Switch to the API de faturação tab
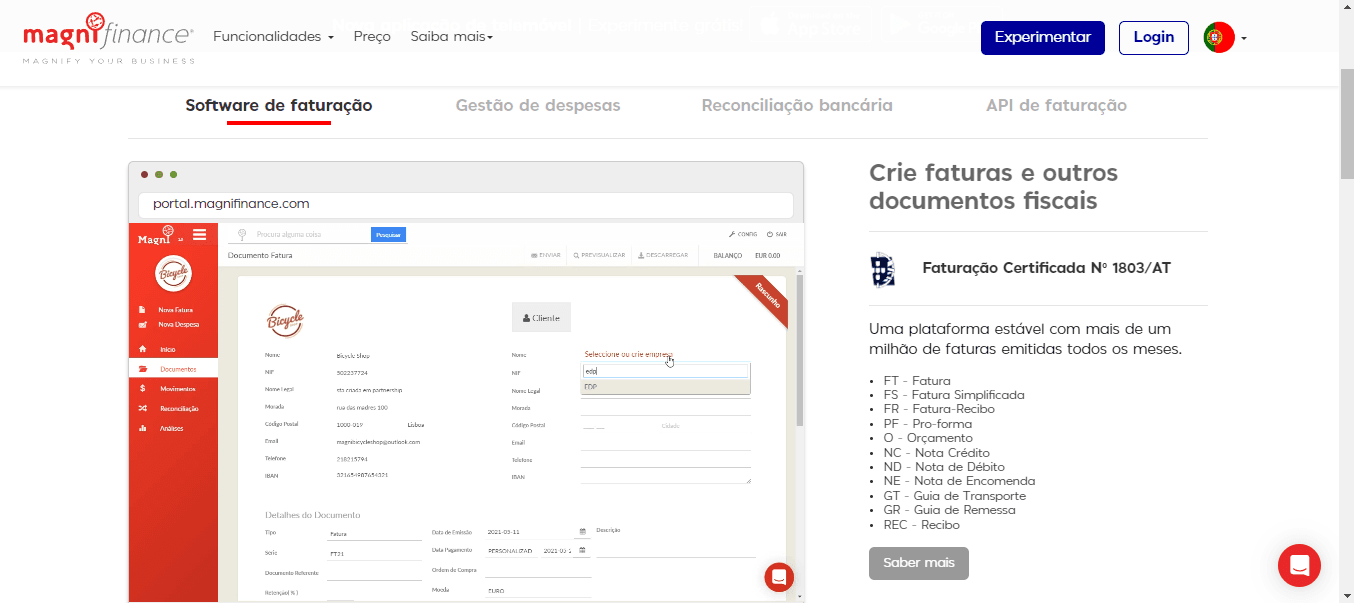Image resolution: width=1354 pixels, height=603 pixels. point(1056,105)
